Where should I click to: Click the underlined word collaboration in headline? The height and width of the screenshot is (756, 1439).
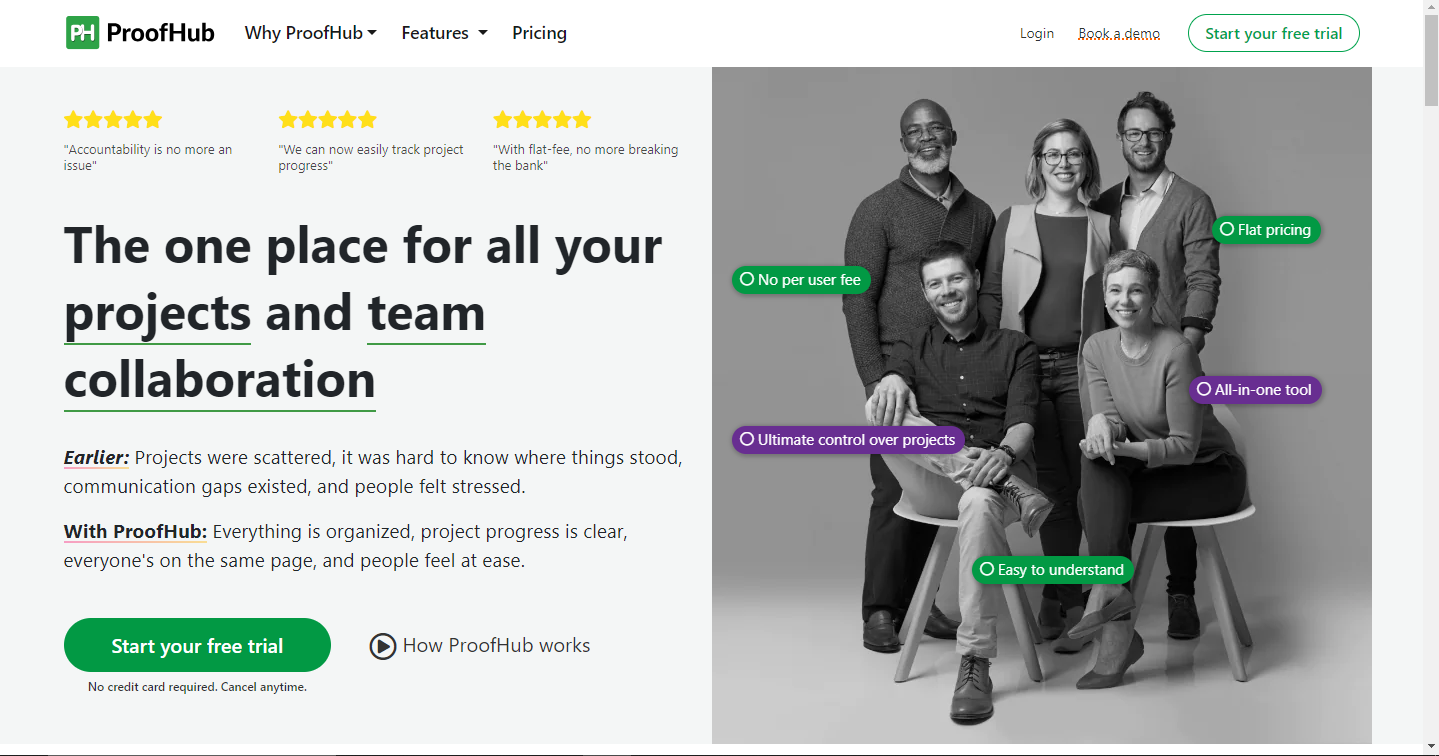(220, 380)
